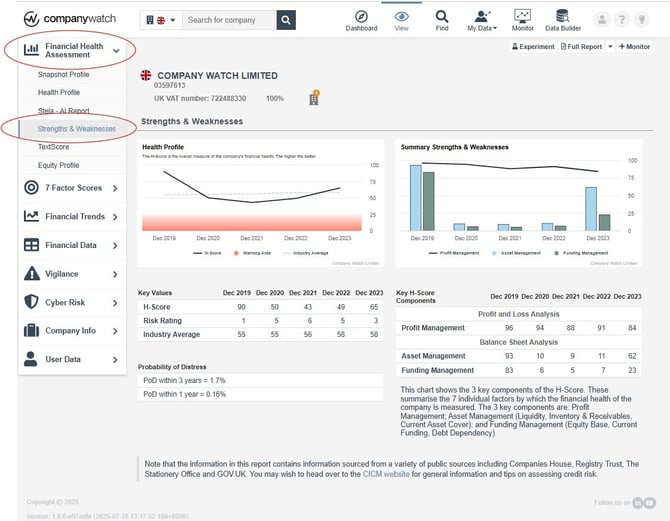
Task: Click the Cyber Risk shield icon
Action: click(31, 302)
